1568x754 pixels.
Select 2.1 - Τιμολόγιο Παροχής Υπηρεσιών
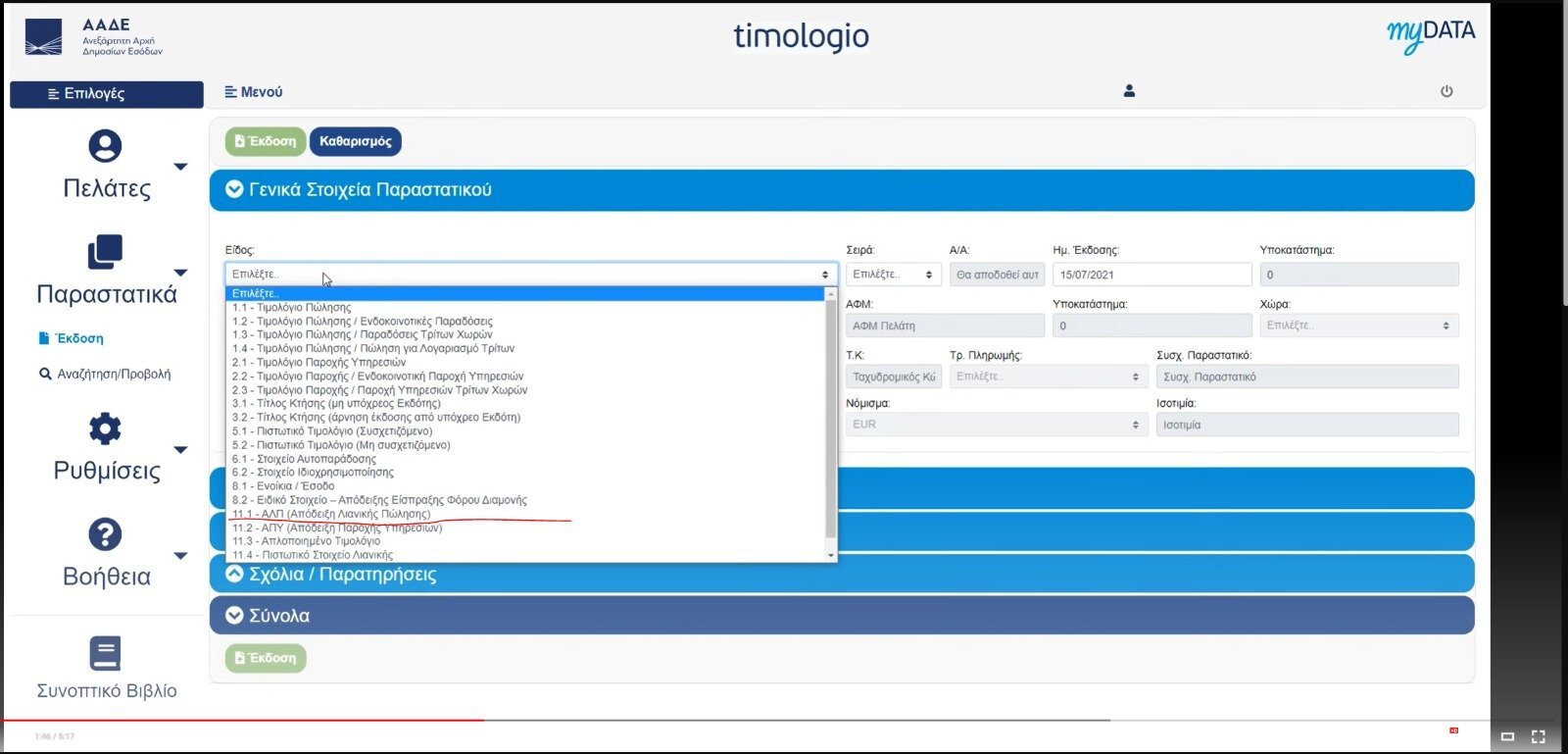(x=526, y=362)
